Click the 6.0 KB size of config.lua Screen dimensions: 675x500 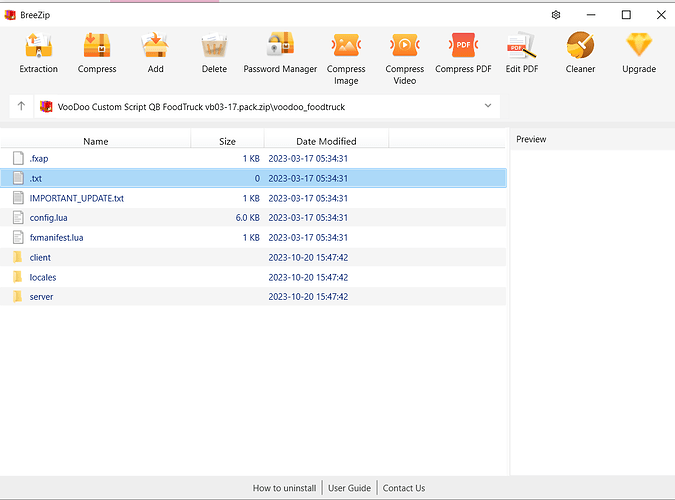pos(248,217)
